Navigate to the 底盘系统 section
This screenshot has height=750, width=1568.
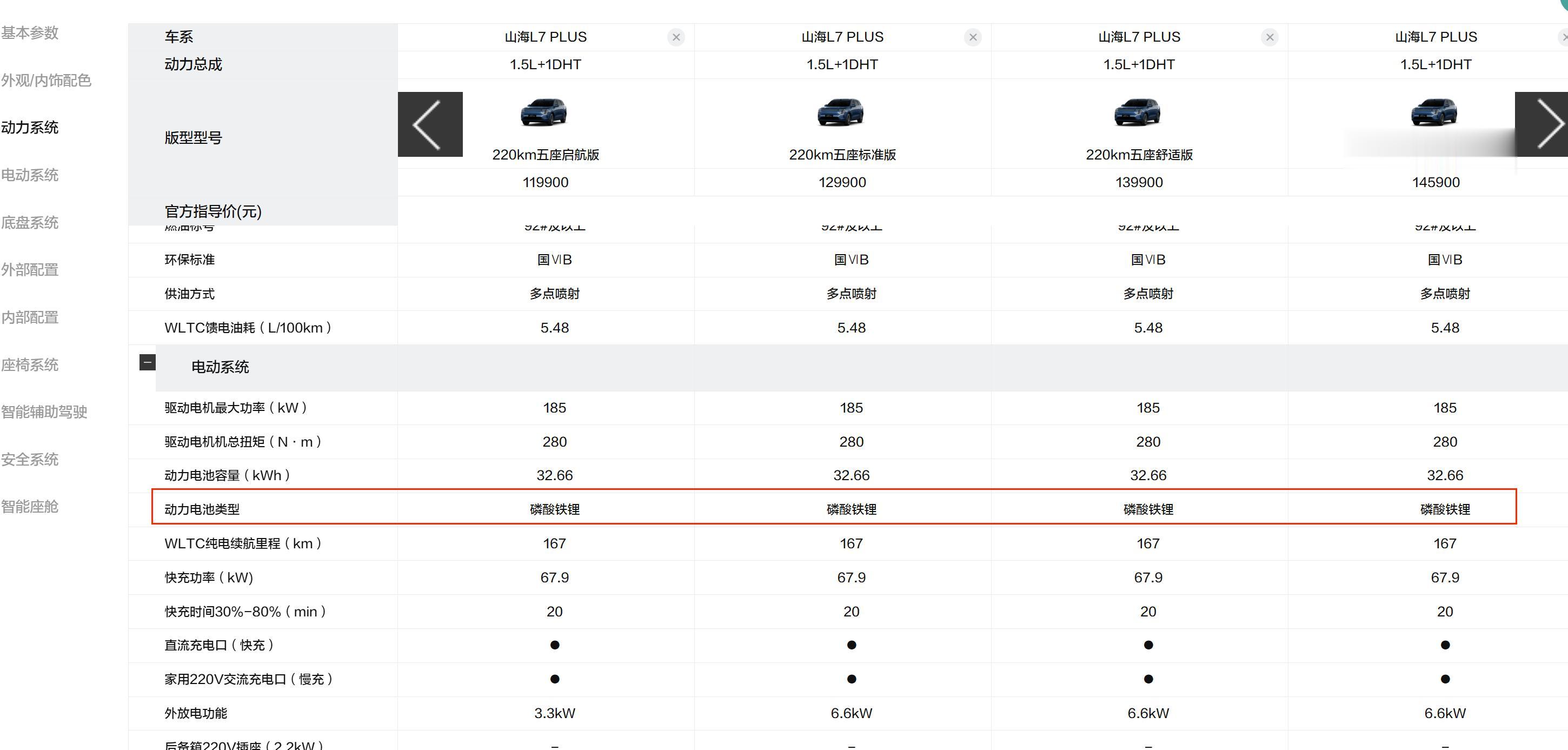pos(30,222)
